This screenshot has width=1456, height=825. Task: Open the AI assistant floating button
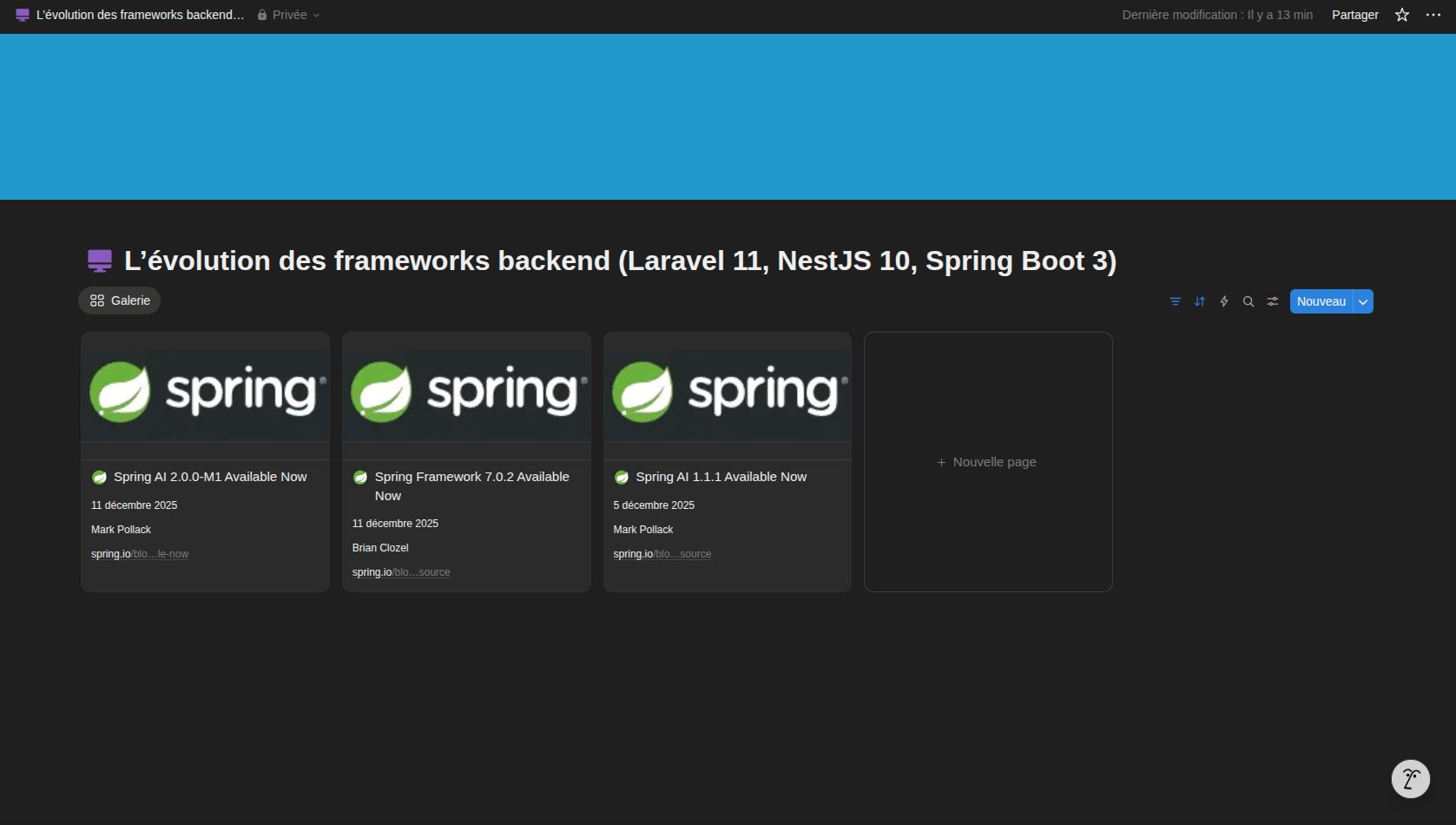(x=1410, y=779)
